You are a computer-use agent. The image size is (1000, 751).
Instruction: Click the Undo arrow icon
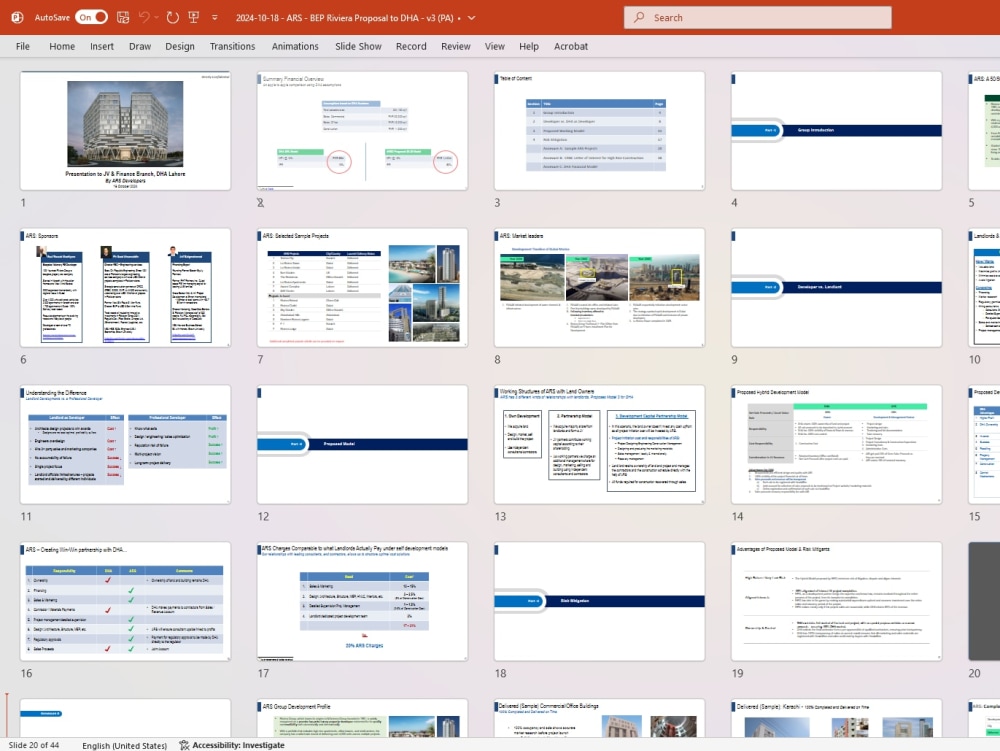pyautogui.click(x=144, y=17)
